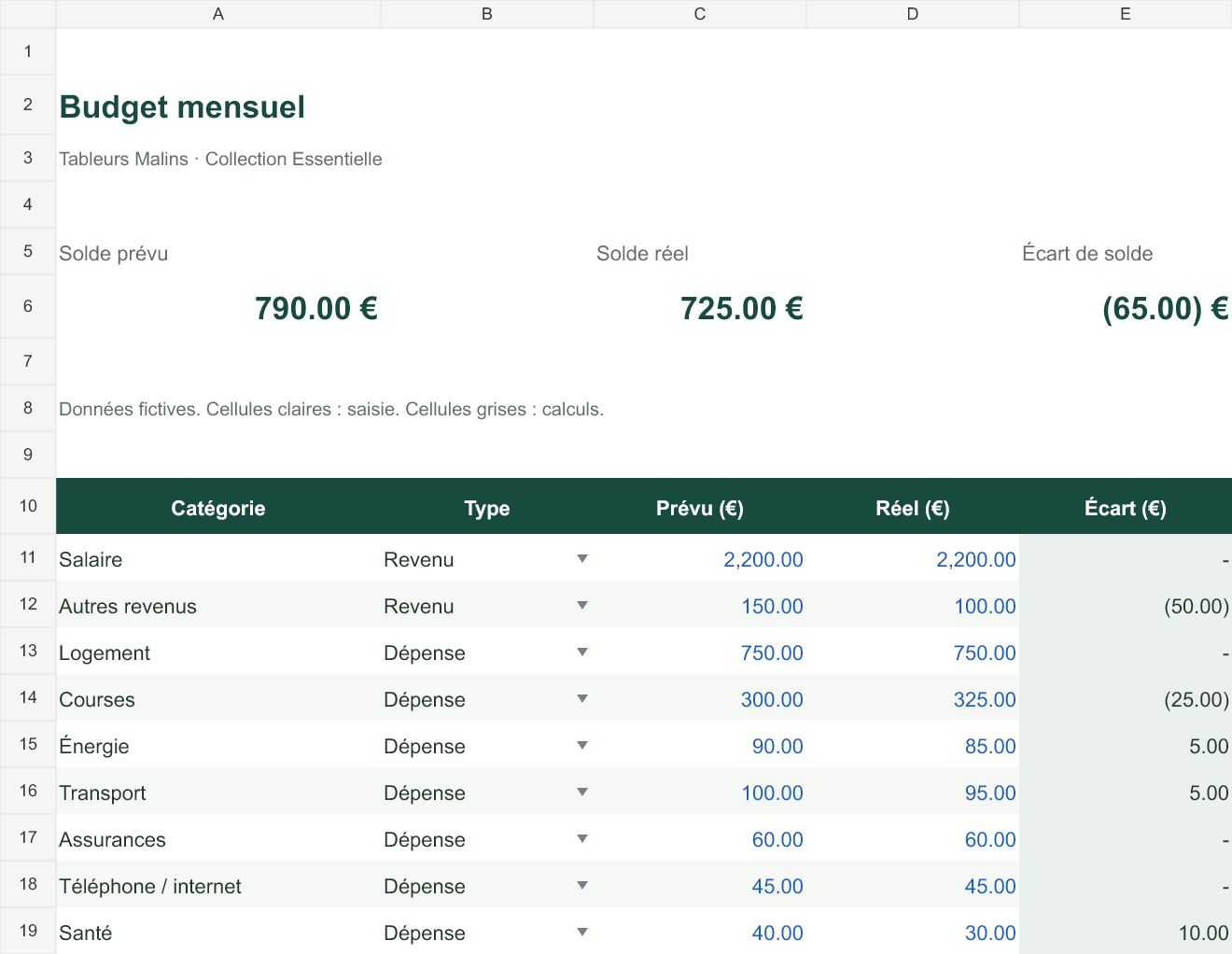Select row 2 header
This screenshot has width=1232, height=954.
[x=28, y=105]
